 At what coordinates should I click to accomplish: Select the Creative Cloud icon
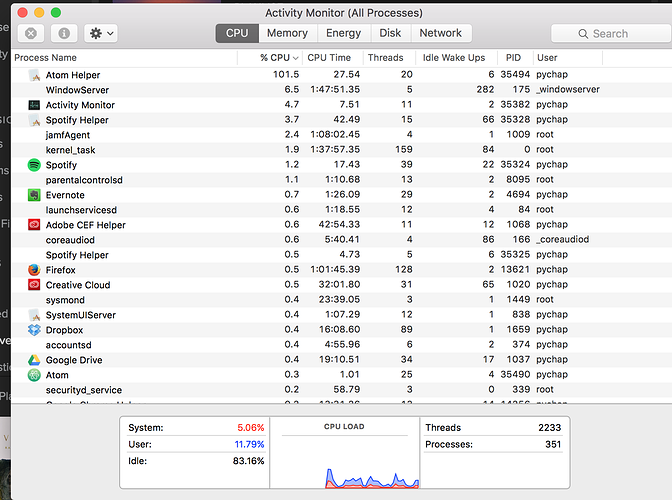(34, 285)
